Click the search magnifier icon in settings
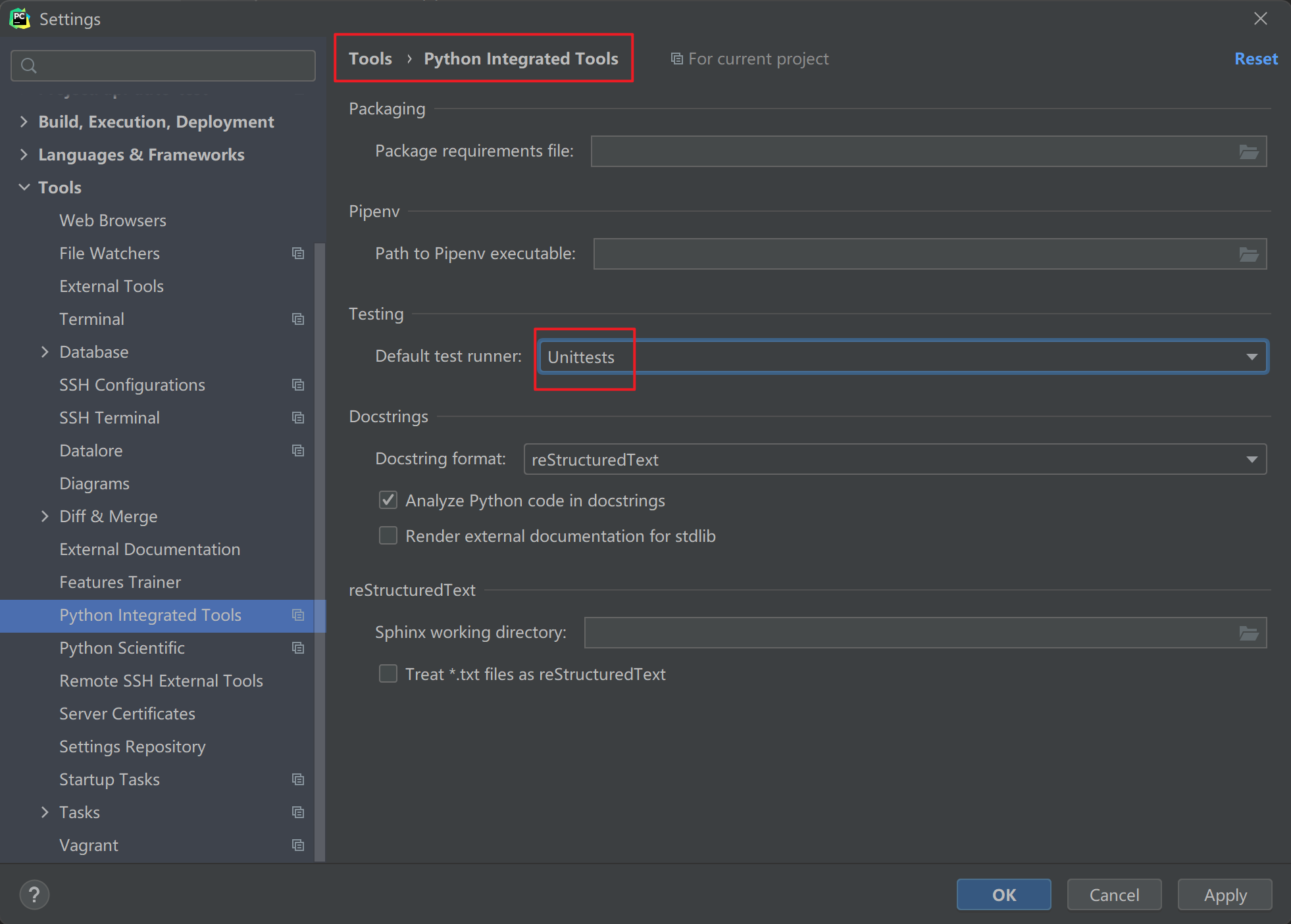 click(x=29, y=66)
